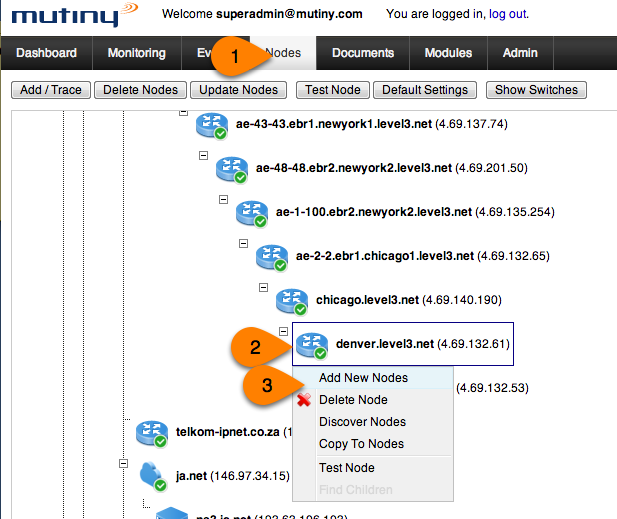Click the Add / Trace button
The width and height of the screenshot is (617, 519).
(51, 90)
